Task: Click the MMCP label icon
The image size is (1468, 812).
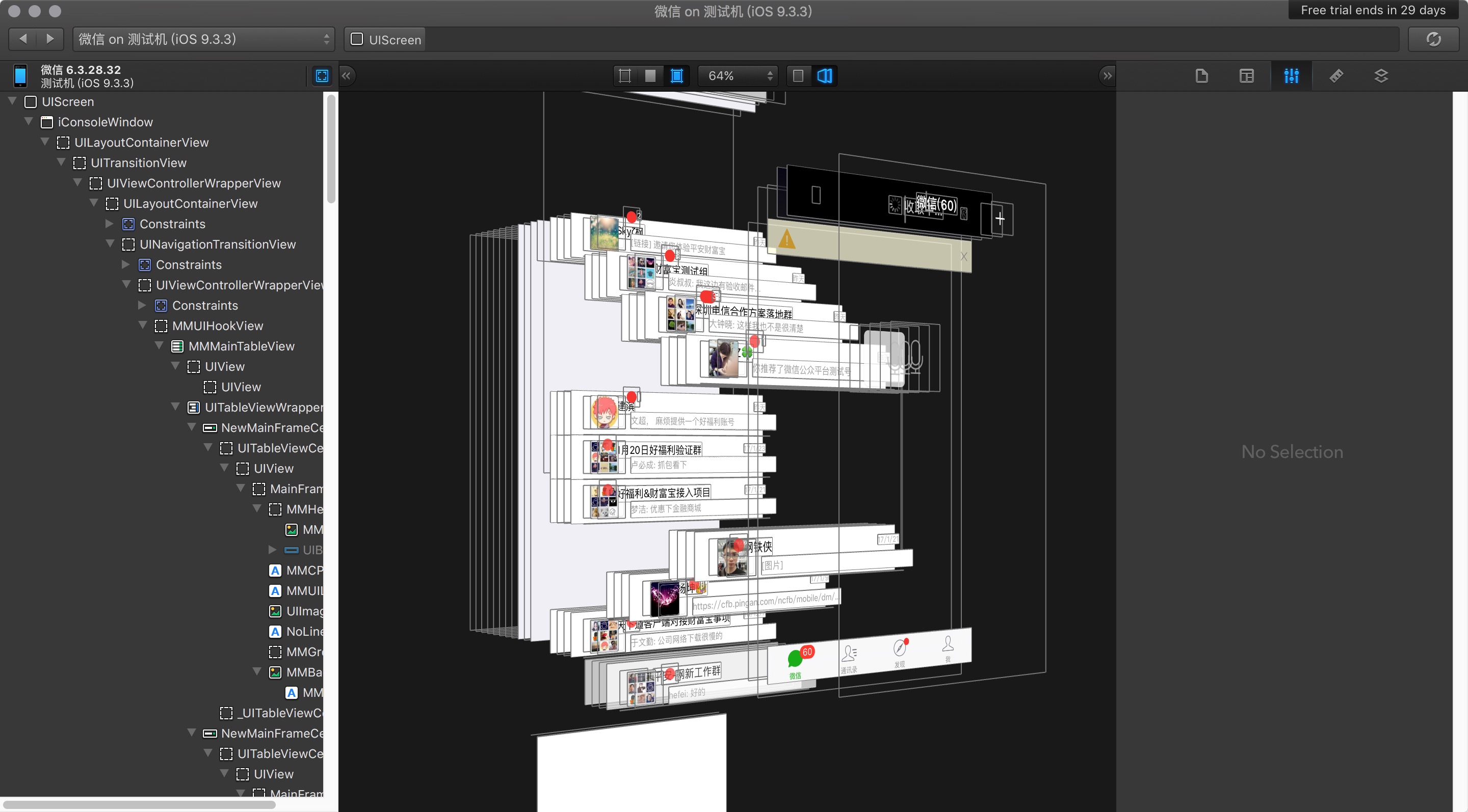Action: coord(275,571)
